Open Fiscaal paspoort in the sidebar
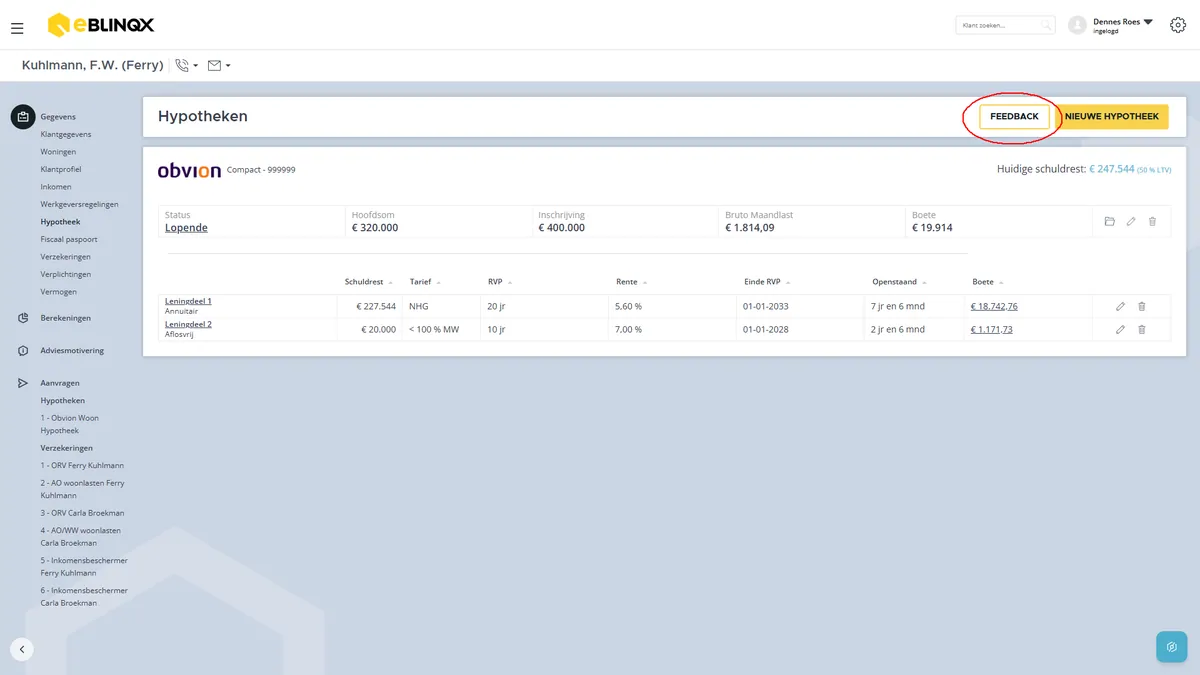The image size is (1200, 675). coord(69,240)
